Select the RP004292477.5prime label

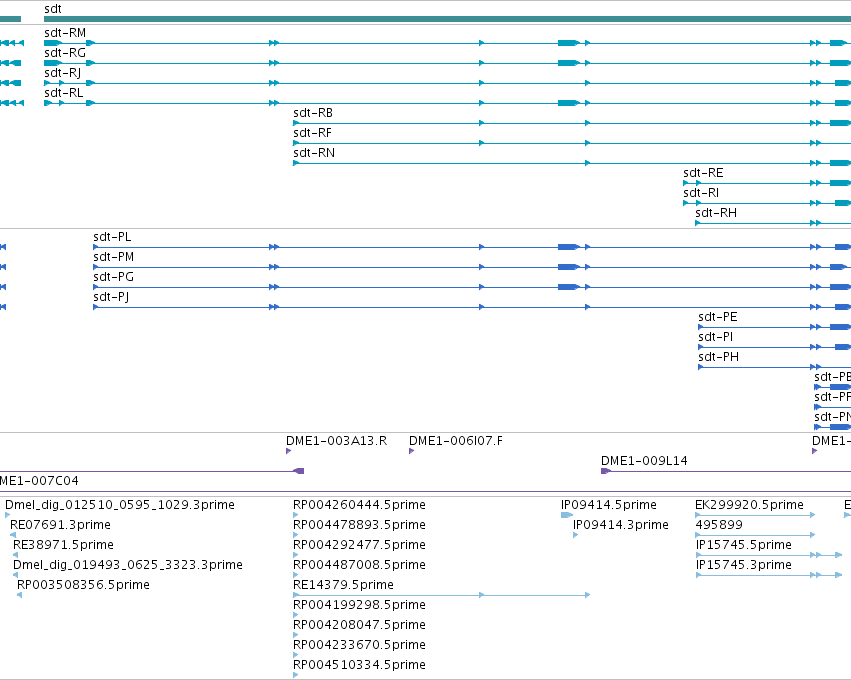(359, 545)
